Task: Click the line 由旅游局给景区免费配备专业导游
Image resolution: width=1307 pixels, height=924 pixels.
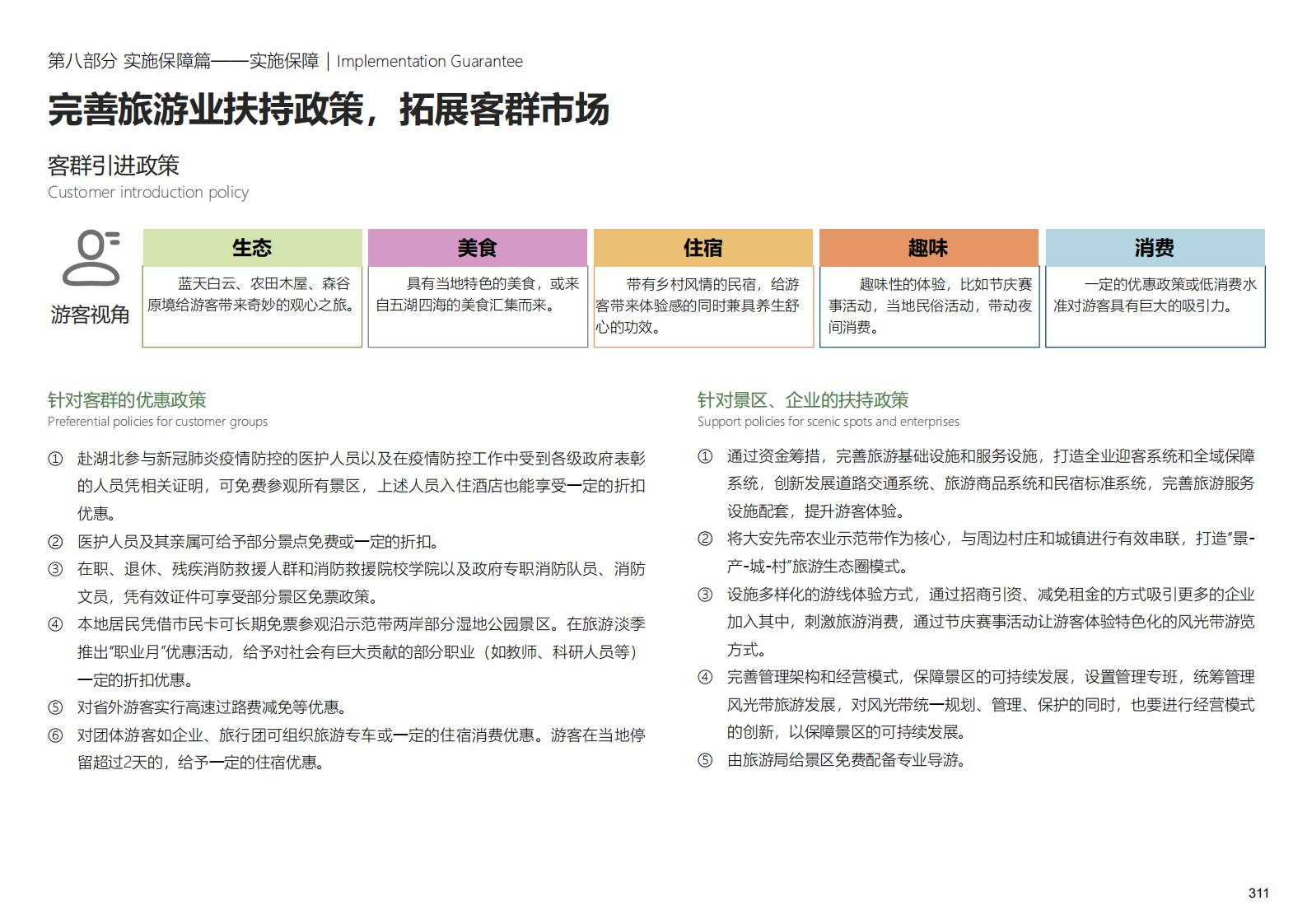Action: click(x=847, y=760)
